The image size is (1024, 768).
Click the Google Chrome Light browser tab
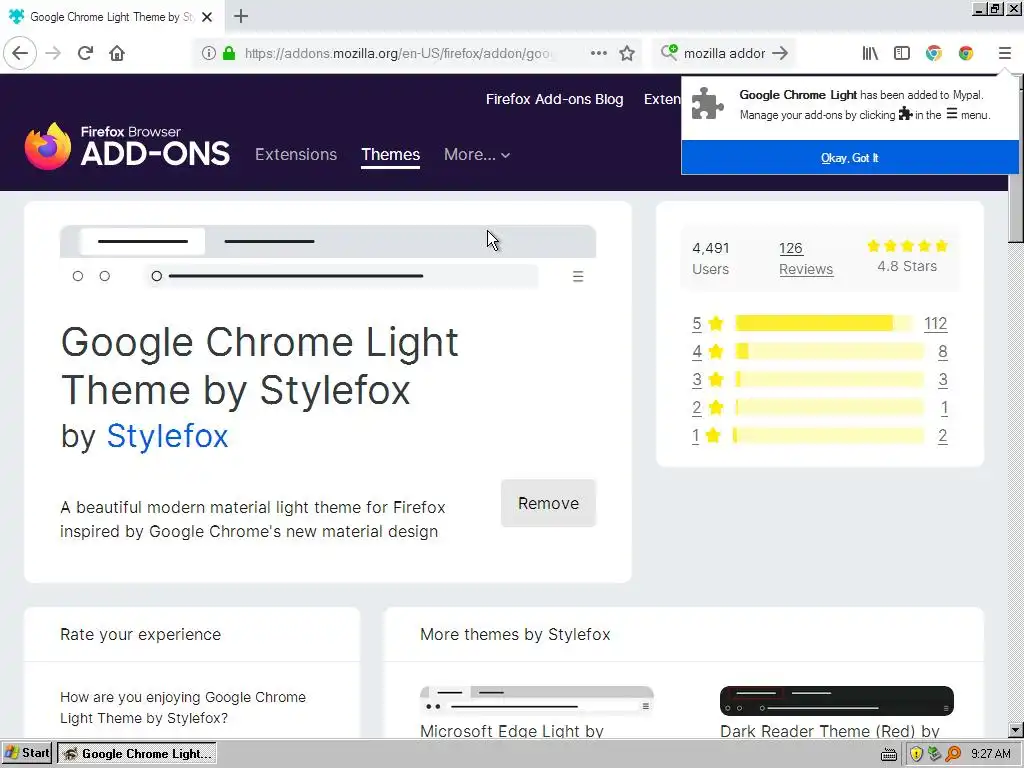coord(112,17)
